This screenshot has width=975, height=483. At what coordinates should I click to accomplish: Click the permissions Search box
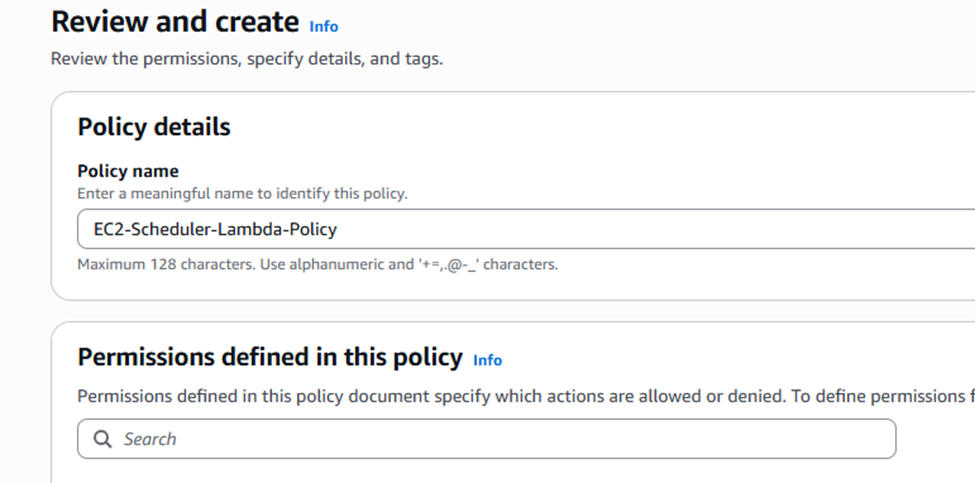click(x=487, y=439)
